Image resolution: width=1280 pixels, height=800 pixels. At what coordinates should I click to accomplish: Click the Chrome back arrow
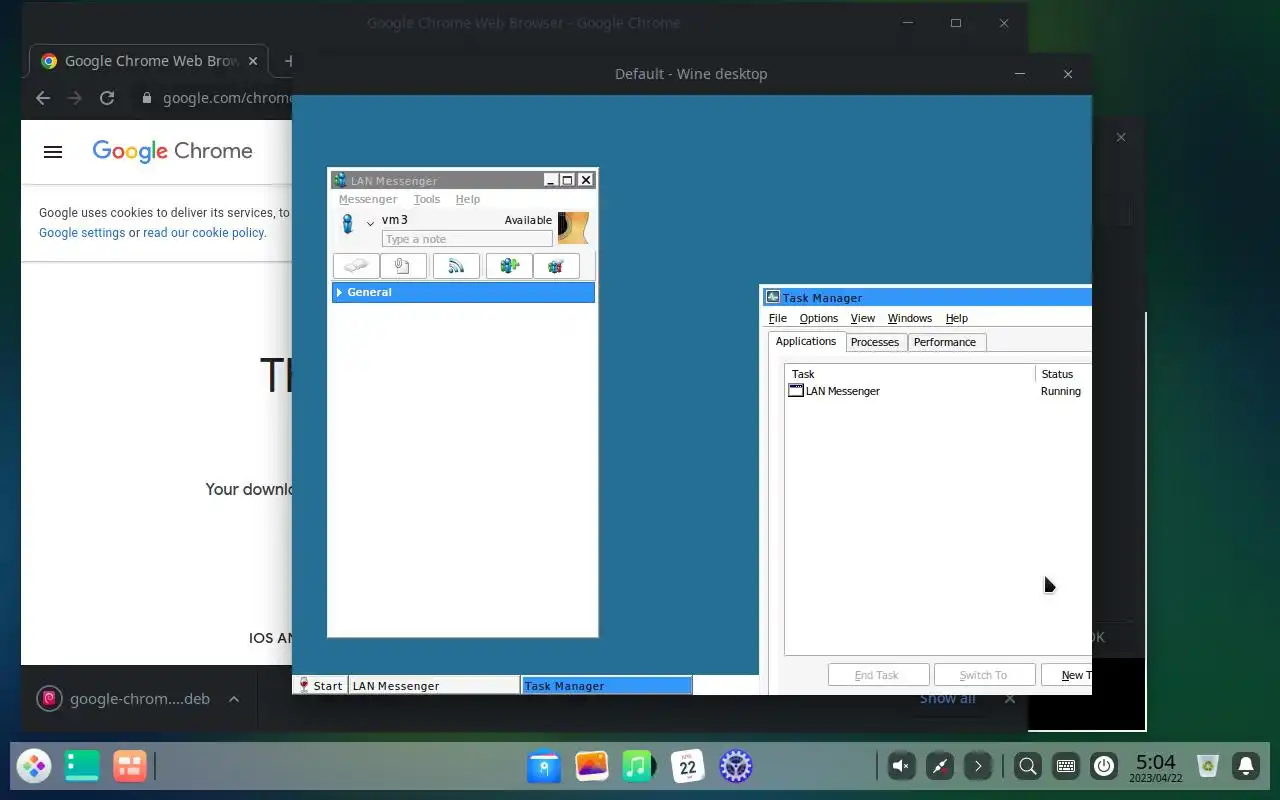[43, 98]
